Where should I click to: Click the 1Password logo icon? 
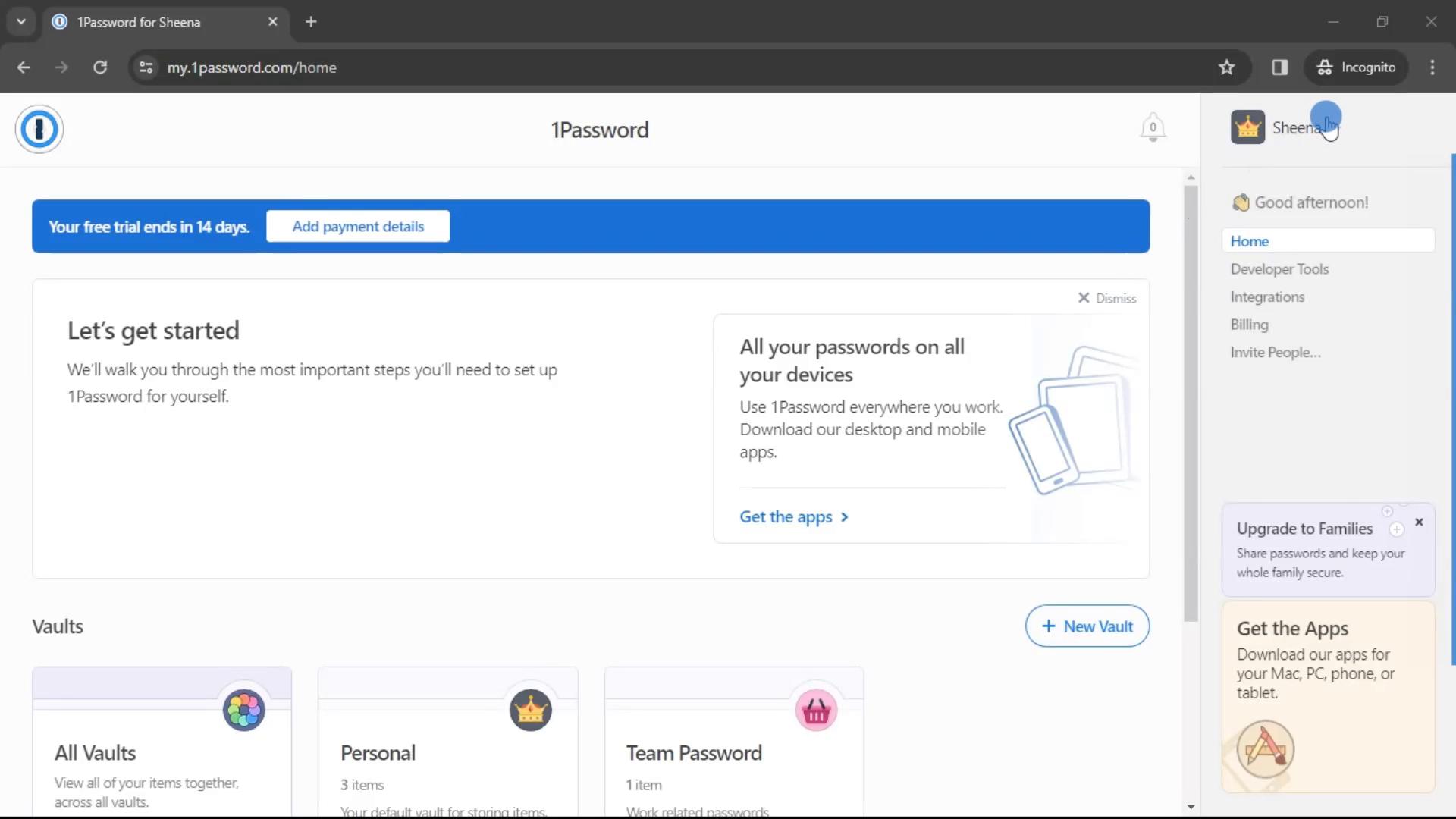39,129
